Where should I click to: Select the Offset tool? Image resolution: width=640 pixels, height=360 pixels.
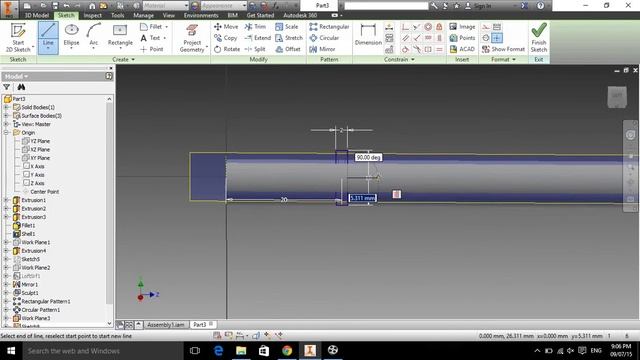(288, 49)
